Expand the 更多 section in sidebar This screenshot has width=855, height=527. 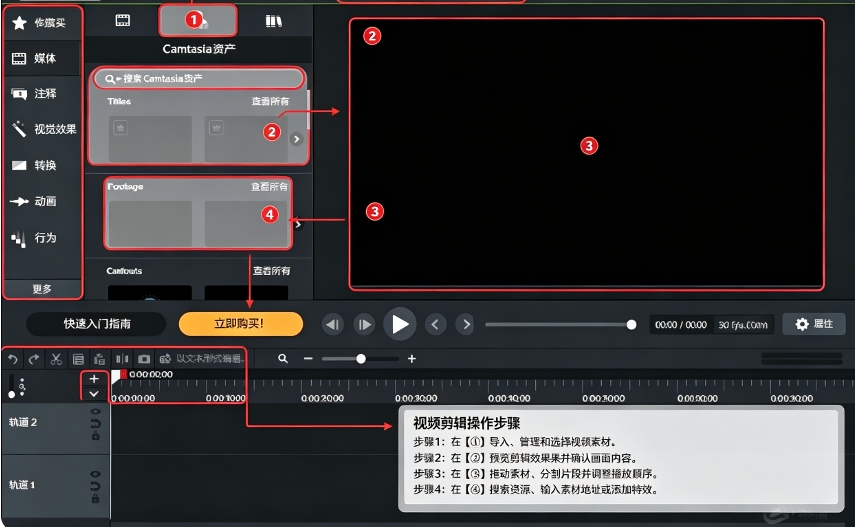[43, 289]
